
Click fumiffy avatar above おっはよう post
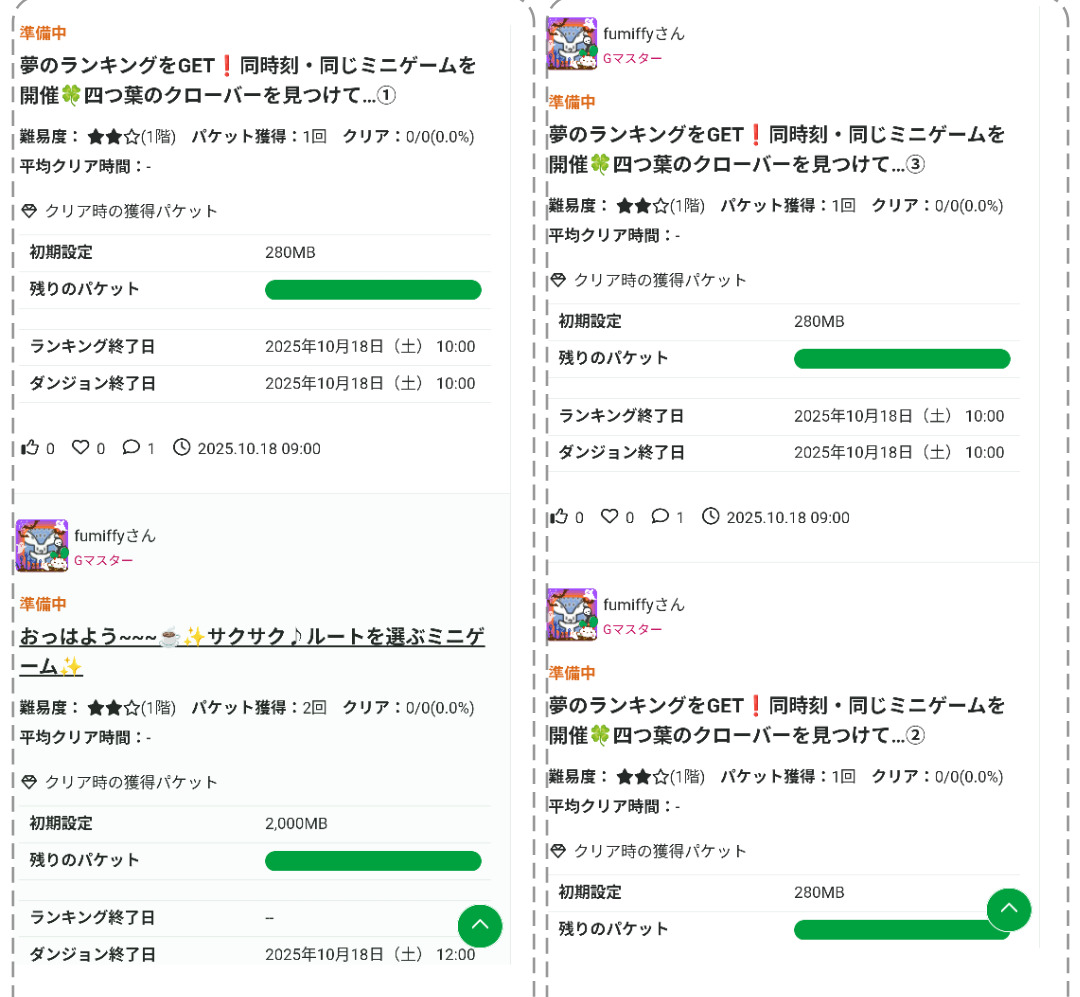click(42, 546)
